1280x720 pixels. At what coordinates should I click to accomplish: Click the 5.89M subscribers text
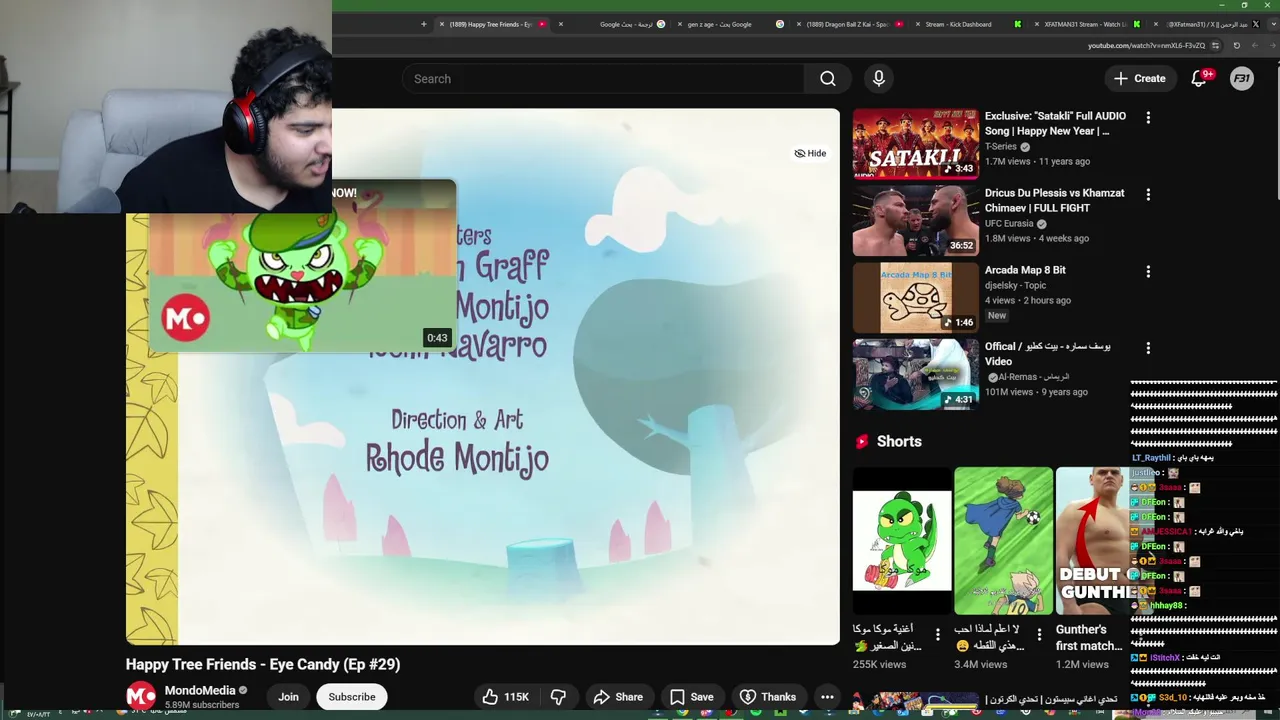202,705
